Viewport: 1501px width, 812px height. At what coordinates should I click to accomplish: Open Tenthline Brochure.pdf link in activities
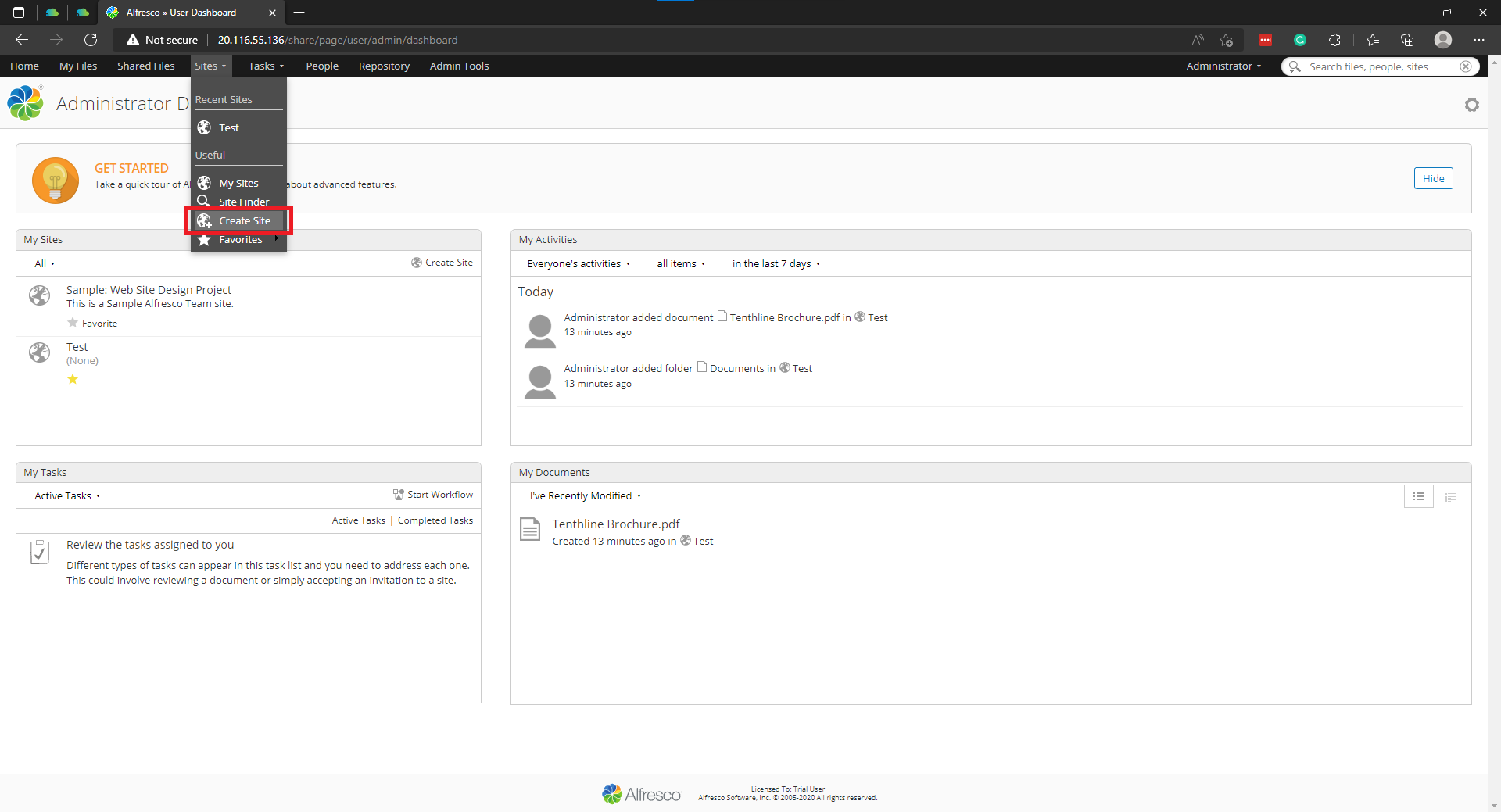784,317
